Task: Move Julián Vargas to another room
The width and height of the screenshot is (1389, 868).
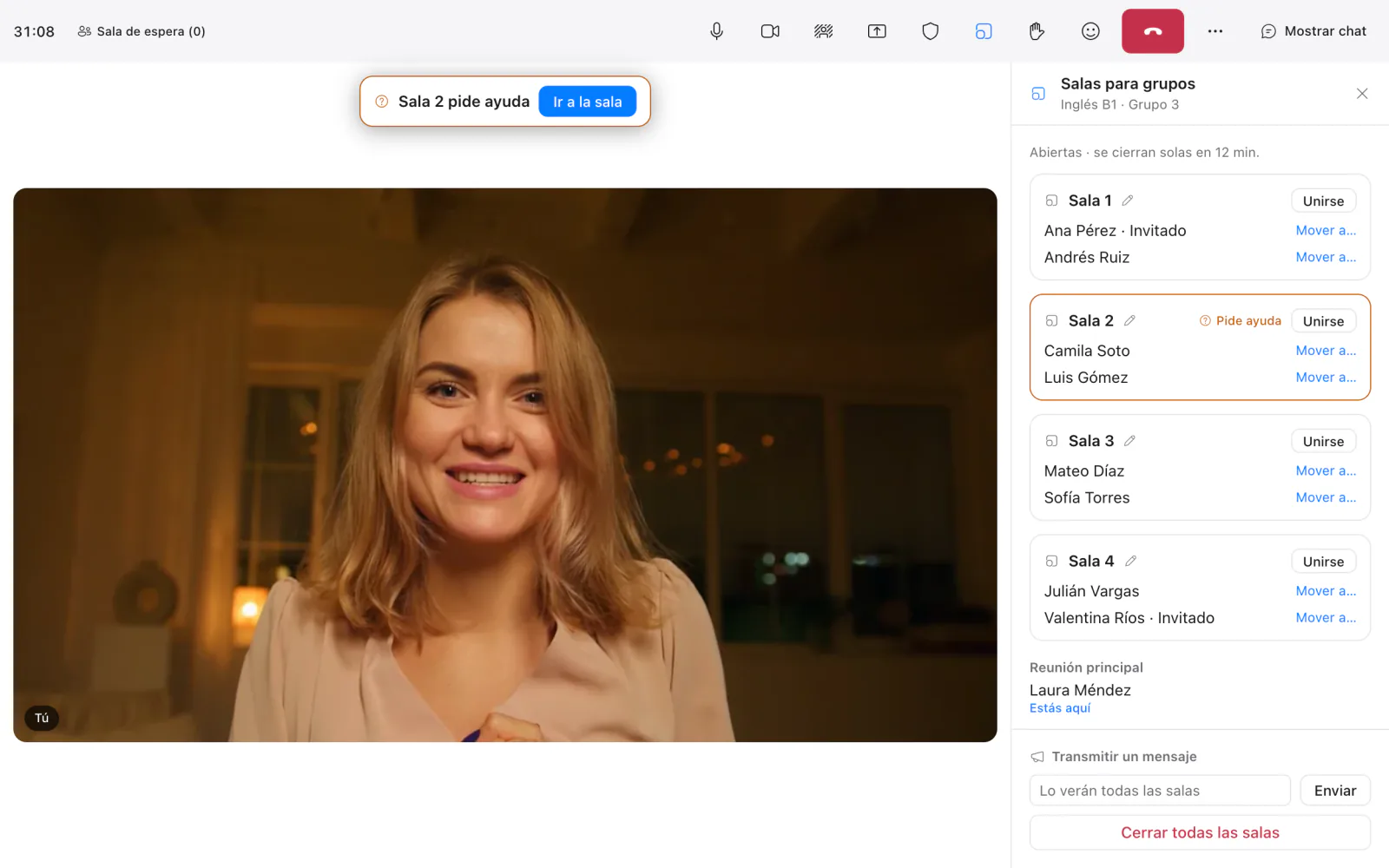Action: point(1326,591)
